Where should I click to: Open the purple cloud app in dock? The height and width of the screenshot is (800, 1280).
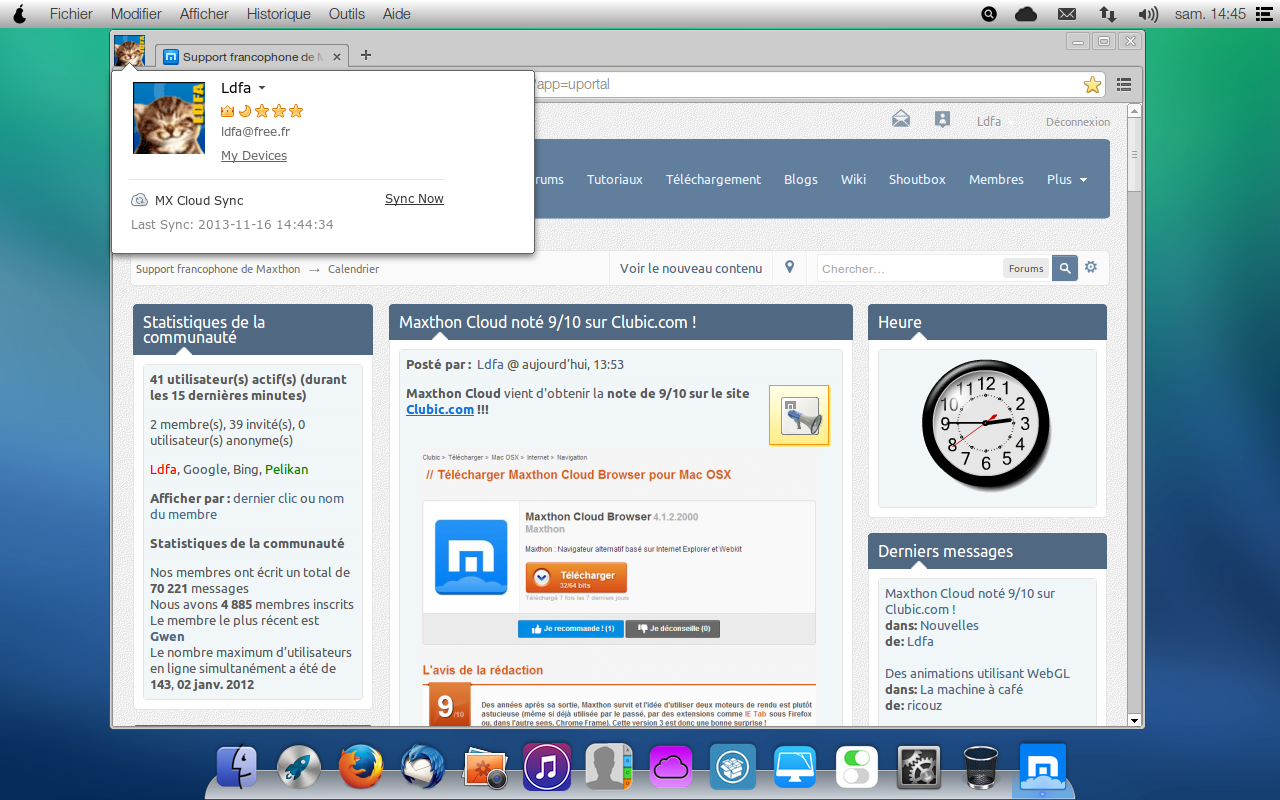click(x=671, y=768)
